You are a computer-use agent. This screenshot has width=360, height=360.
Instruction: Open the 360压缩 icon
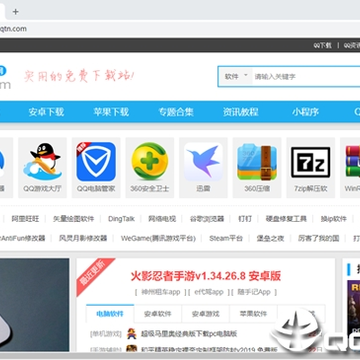257,162
